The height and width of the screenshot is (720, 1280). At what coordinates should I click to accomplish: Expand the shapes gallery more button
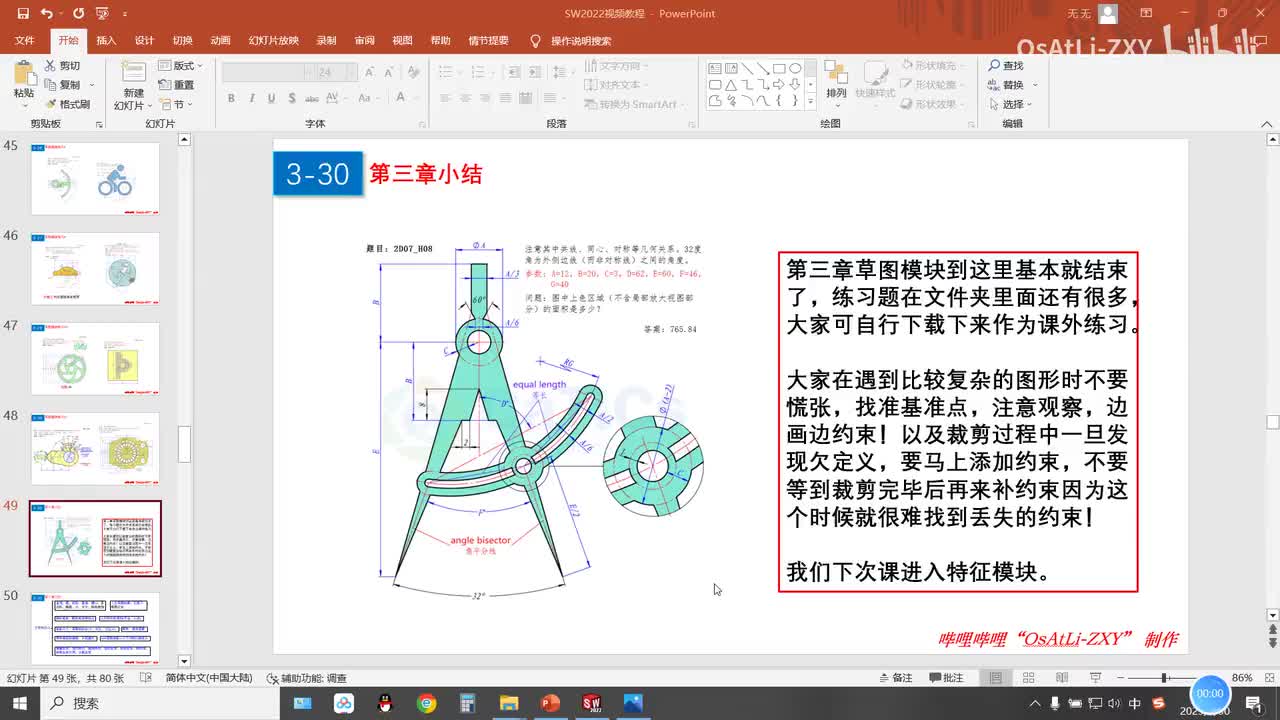pos(811,101)
